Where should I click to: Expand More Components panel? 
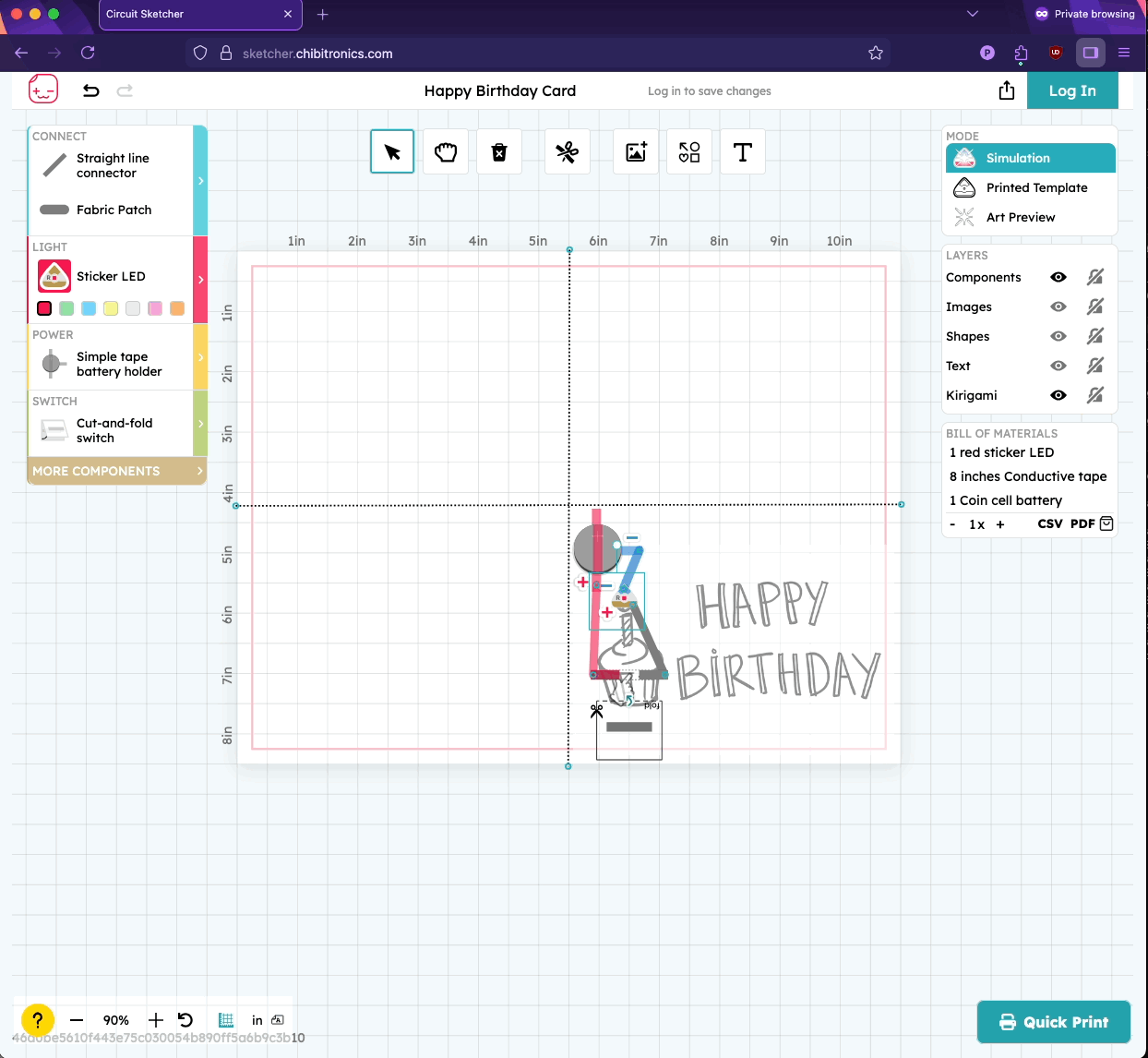click(117, 471)
